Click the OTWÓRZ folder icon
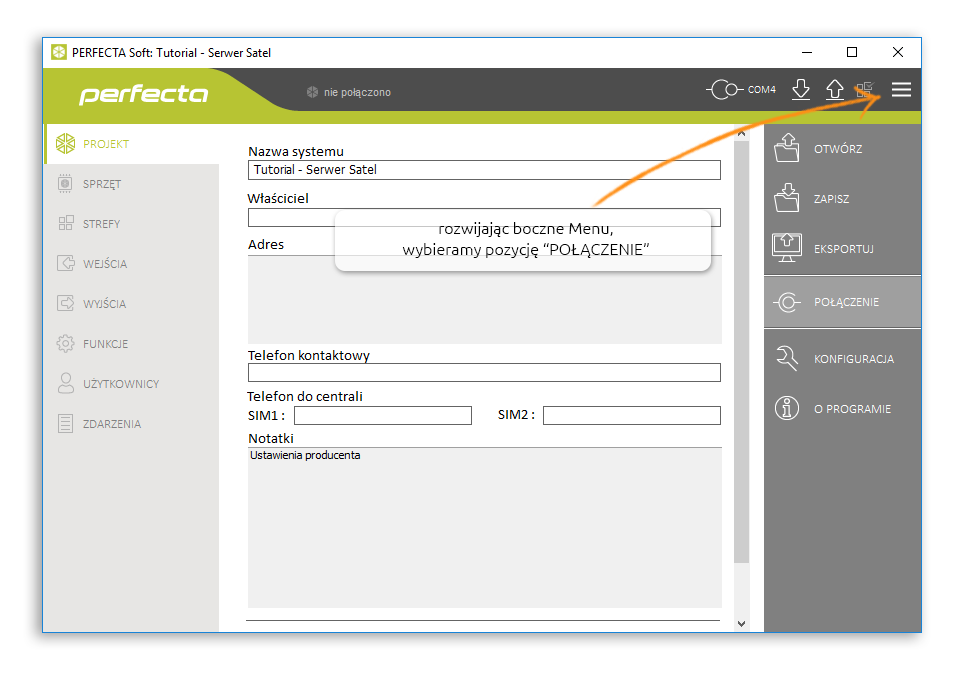Screen dimensions: 961x674 [x=786, y=148]
